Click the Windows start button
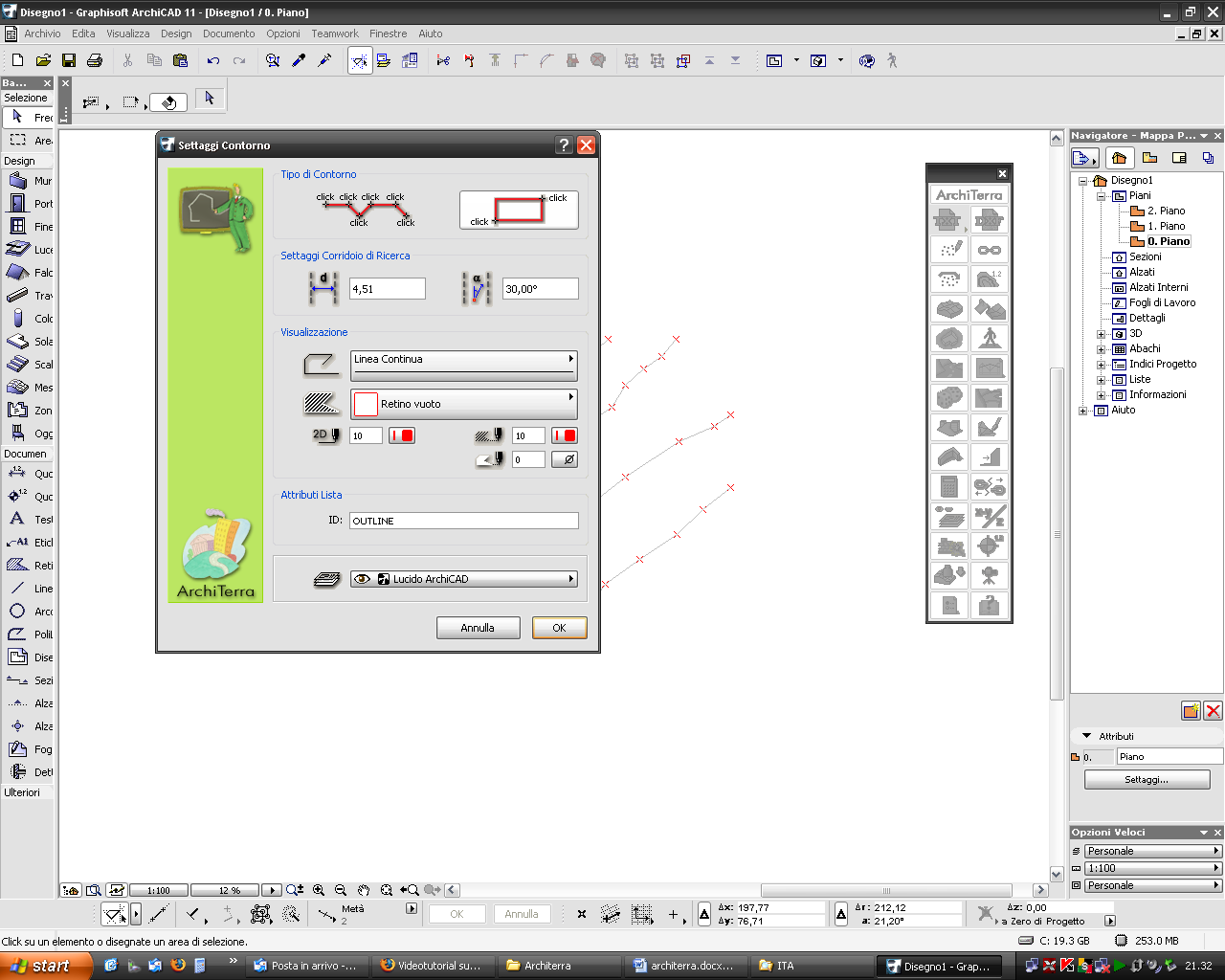Screen dimensions: 1225x980 [46, 966]
